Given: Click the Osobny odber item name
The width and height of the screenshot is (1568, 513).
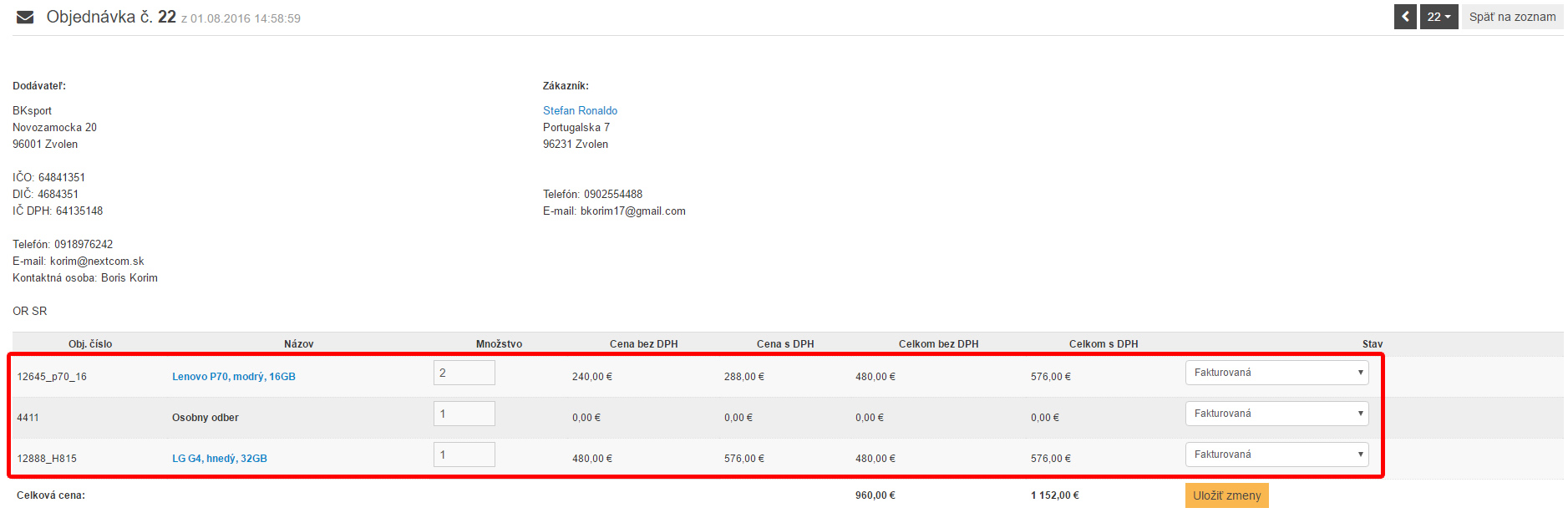Looking at the screenshot, I should [206, 418].
